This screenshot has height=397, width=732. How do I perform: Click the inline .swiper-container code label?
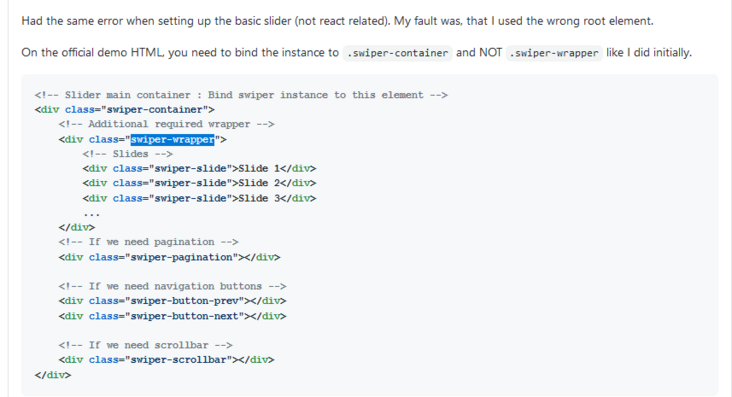397,53
